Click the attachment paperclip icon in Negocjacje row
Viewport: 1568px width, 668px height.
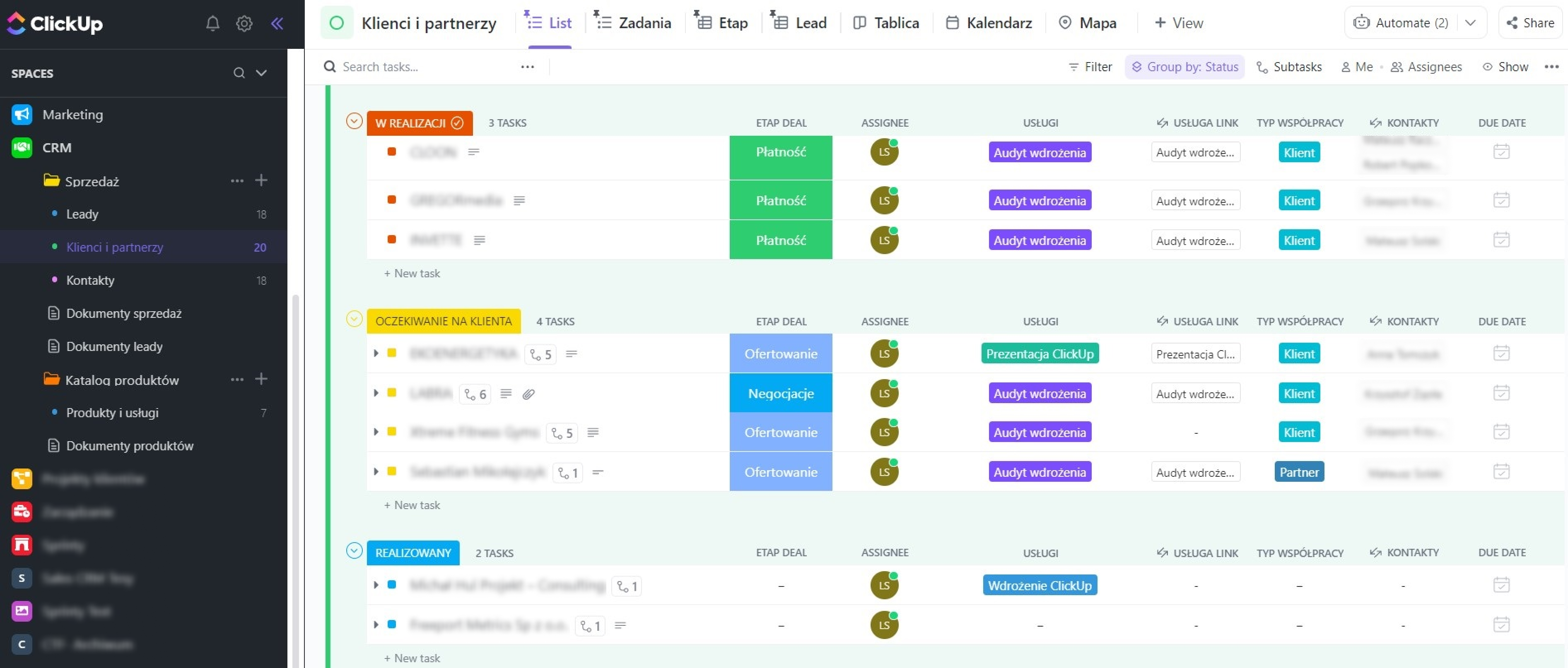tap(528, 394)
